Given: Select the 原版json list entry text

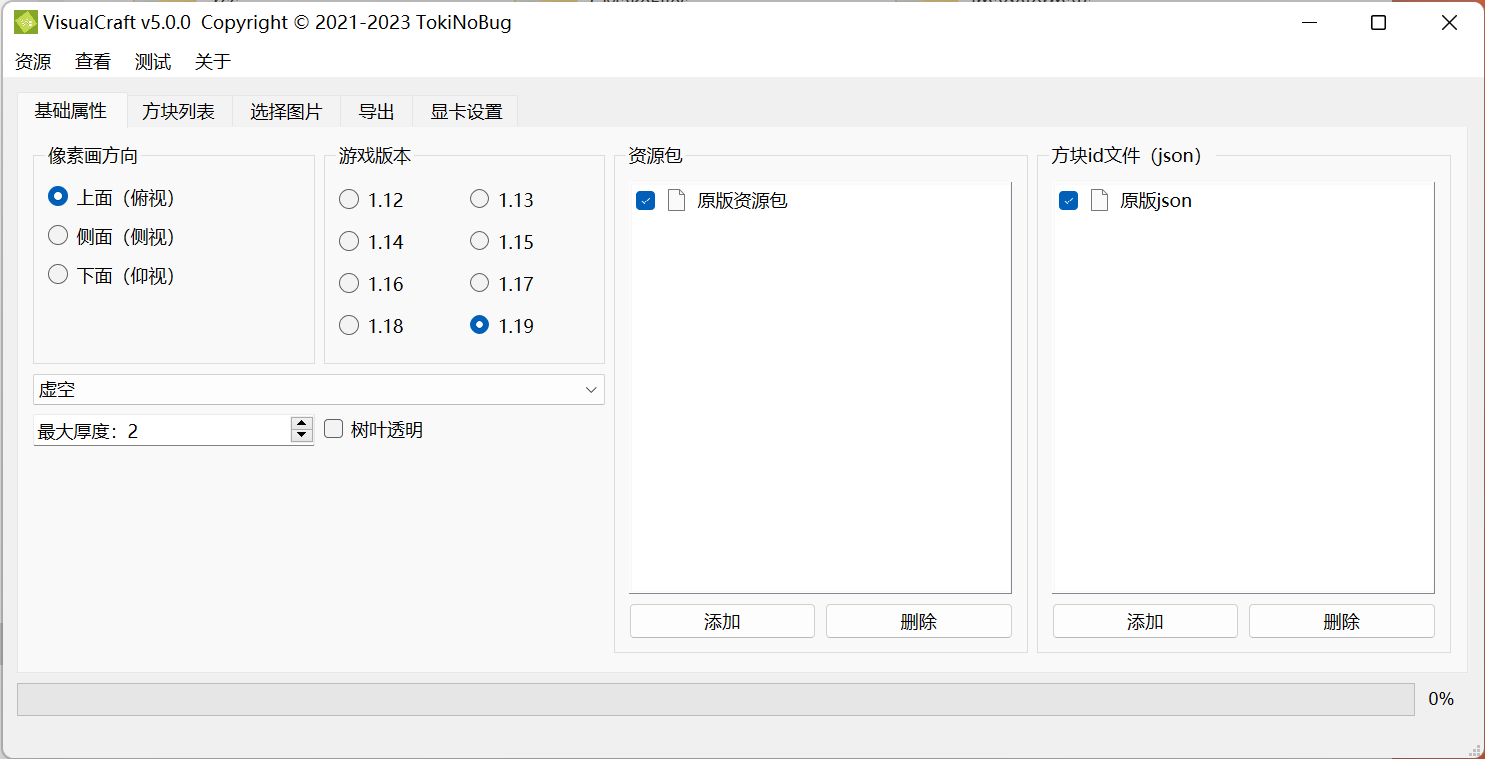Looking at the screenshot, I should point(1156,201).
